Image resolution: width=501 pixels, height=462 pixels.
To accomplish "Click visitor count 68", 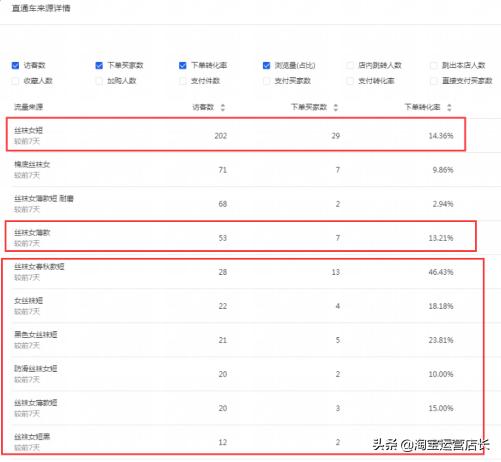I will point(223,204).
